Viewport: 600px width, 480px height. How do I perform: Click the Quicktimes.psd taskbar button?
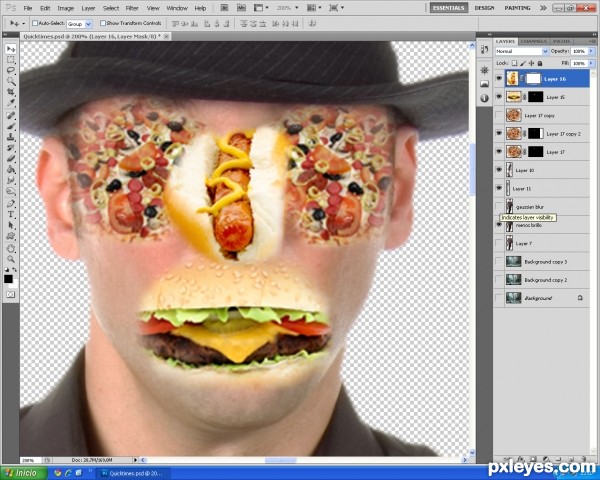coord(132,473)
